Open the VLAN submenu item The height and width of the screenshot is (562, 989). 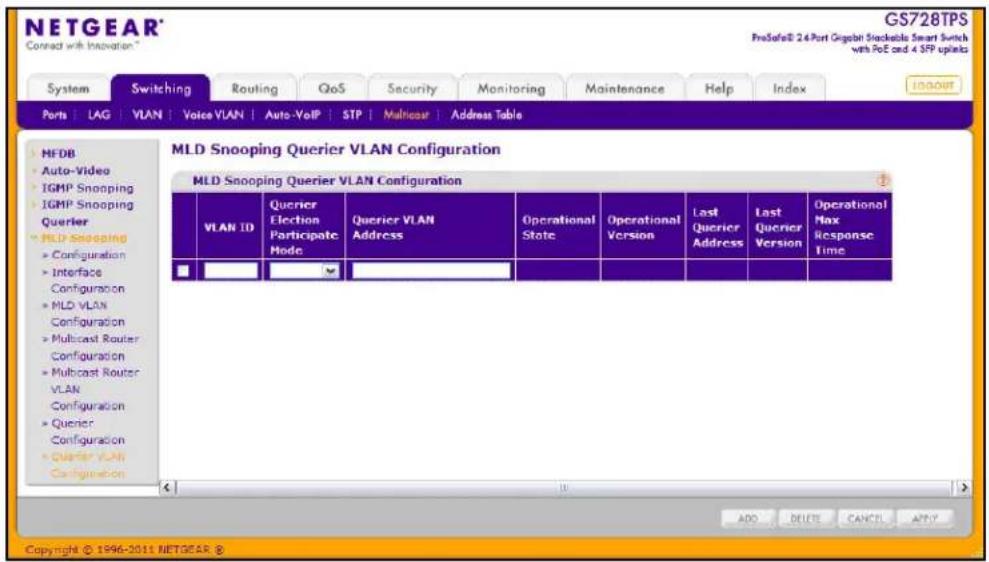147,115
